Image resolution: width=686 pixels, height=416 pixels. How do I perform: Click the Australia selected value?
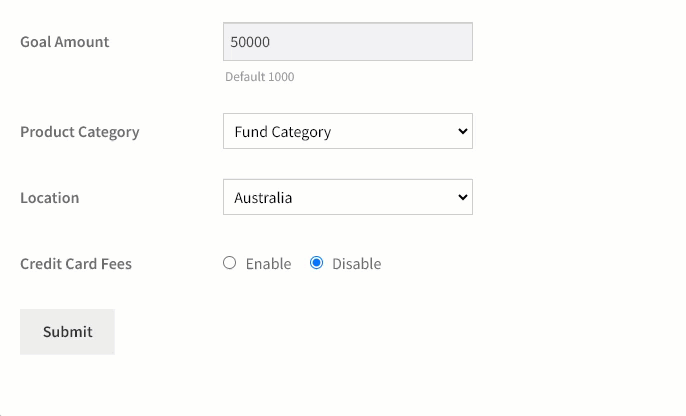point(263,198)
